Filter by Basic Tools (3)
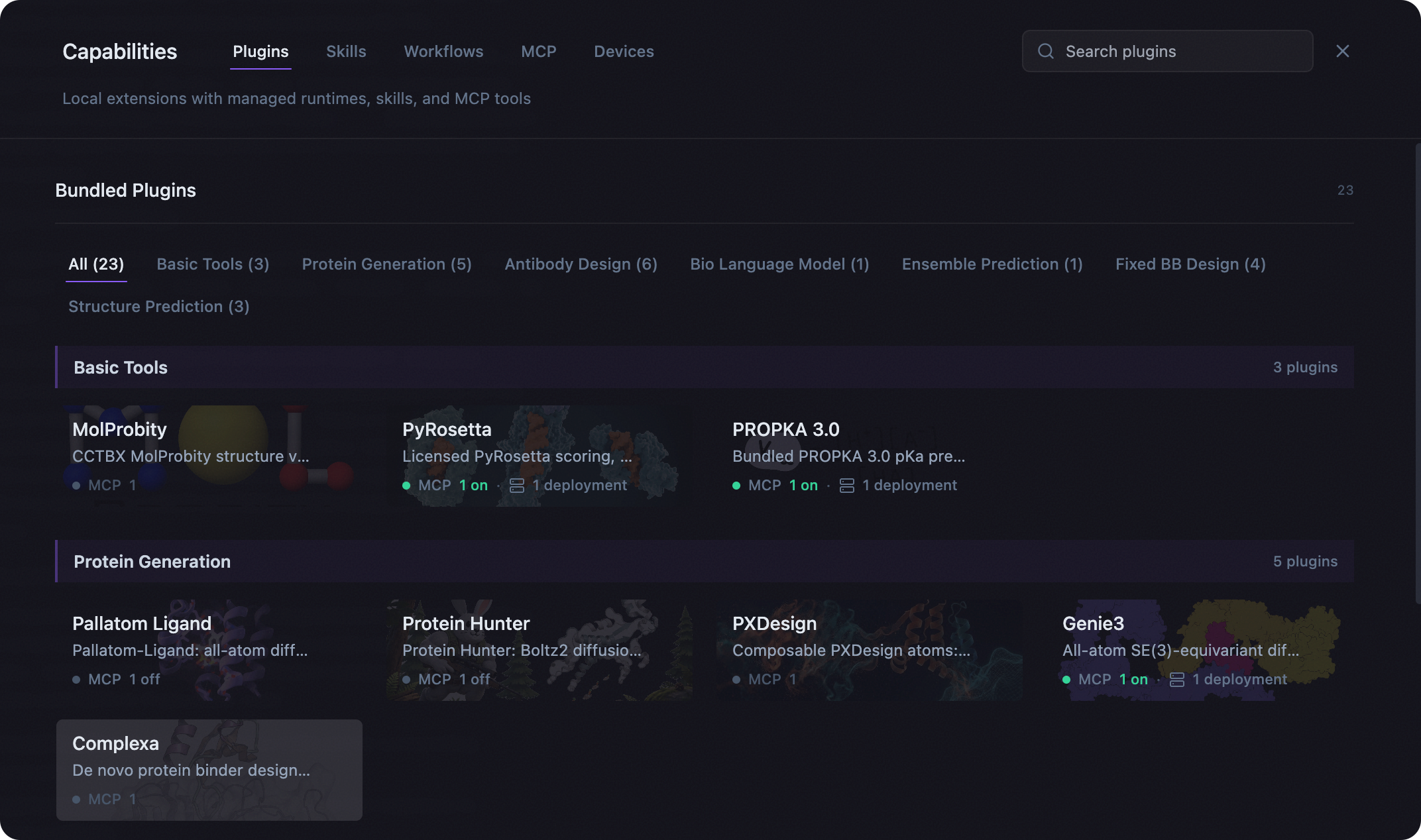 coord(213,264)
